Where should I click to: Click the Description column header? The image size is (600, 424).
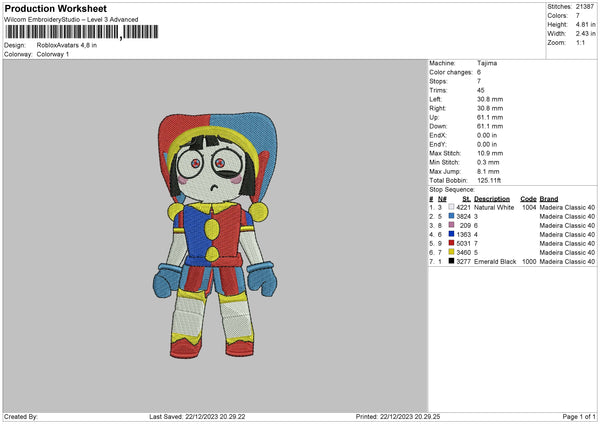tap(492, 199)
